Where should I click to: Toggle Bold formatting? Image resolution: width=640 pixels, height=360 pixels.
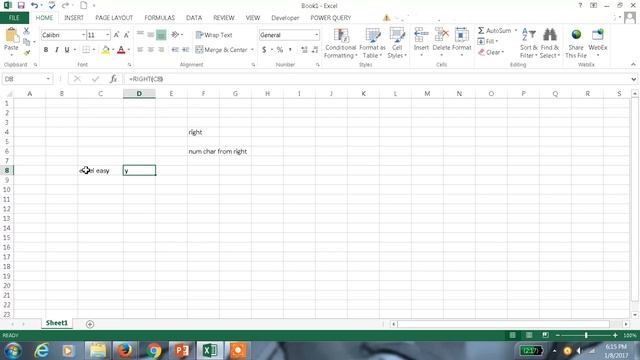pyautogui.click(x=46, y=50)
